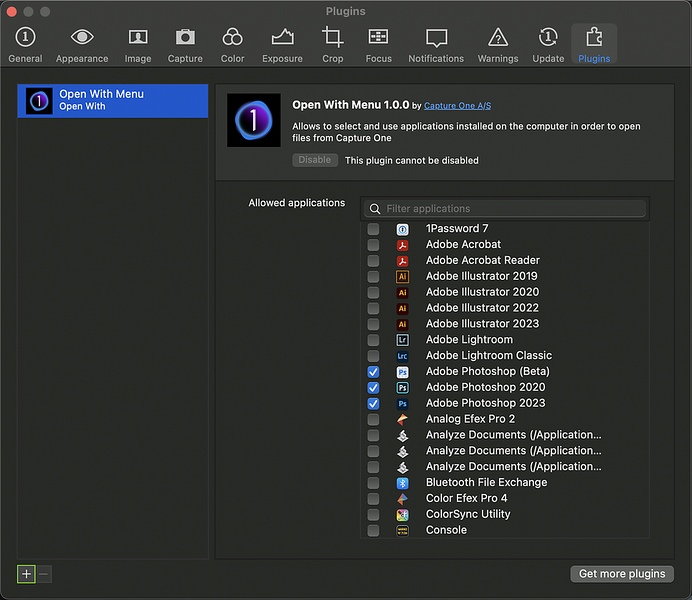Screen dimensions: 692x600
Task: Click the Adobe Acrobat Reader icon
Action: [402, 261]
